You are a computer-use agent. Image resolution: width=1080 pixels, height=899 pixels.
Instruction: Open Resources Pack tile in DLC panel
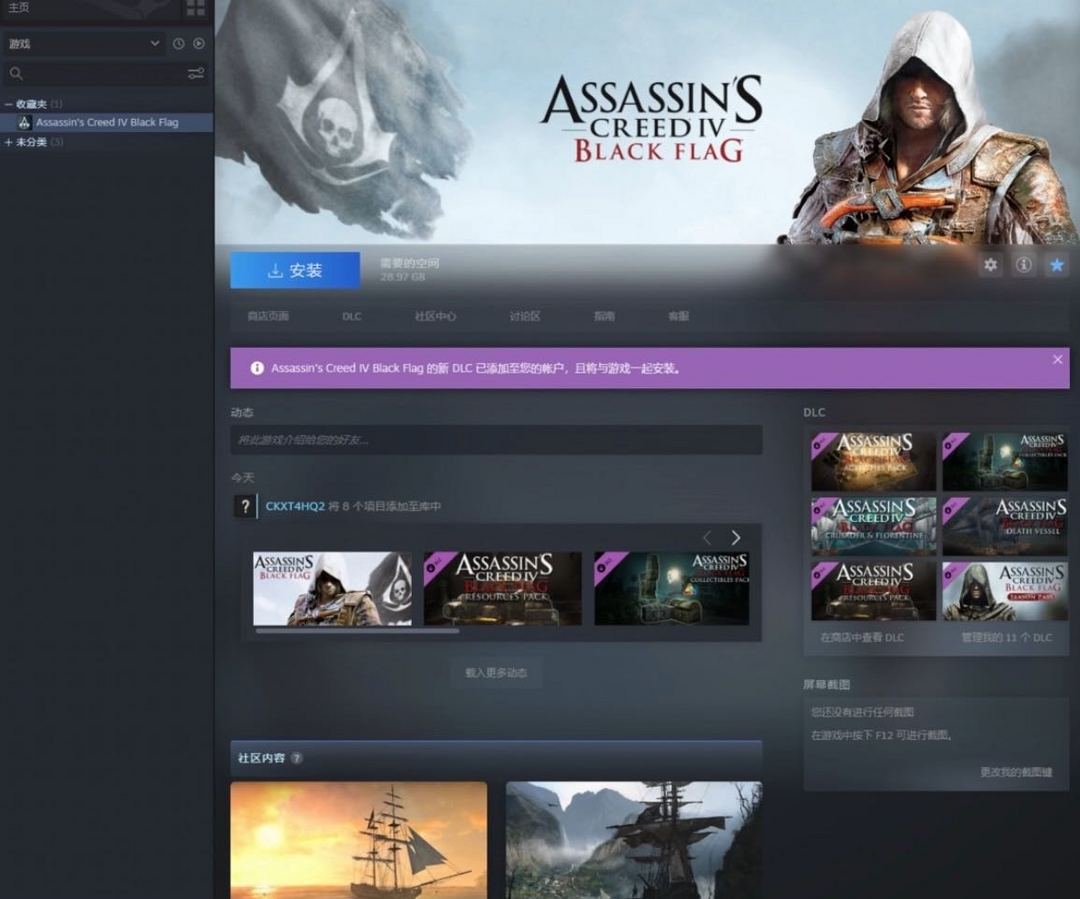(x=873, y=591)
